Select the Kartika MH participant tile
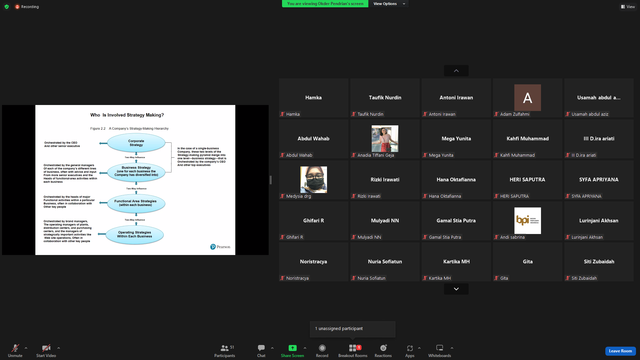This screenshot has width=640, height=360. coord(456,262)
